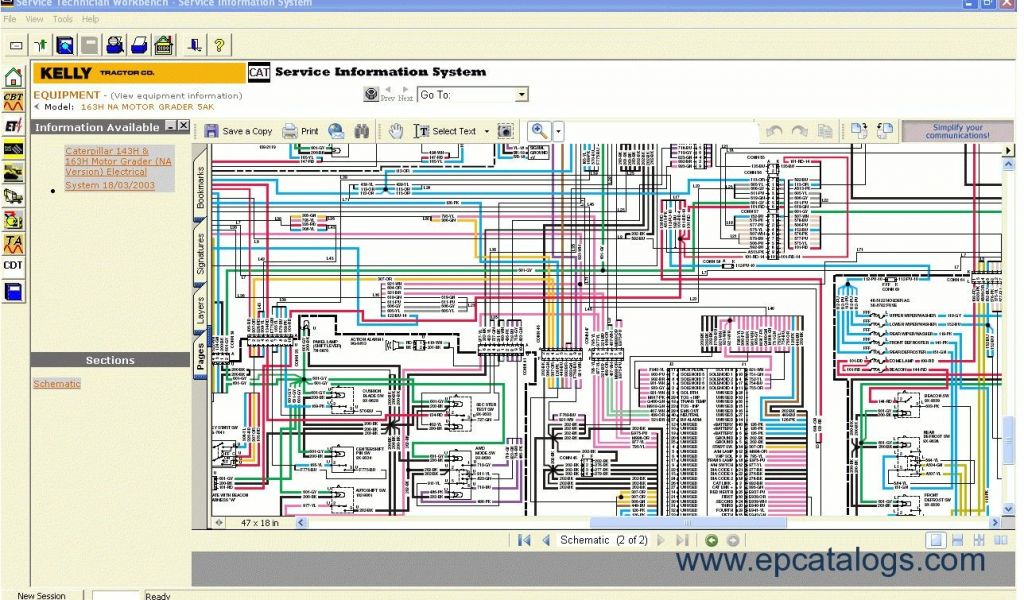Click the snapshot camera tool icon
Screen dimensions: 1024x600
pyautogui.click(x=506, y=131)
